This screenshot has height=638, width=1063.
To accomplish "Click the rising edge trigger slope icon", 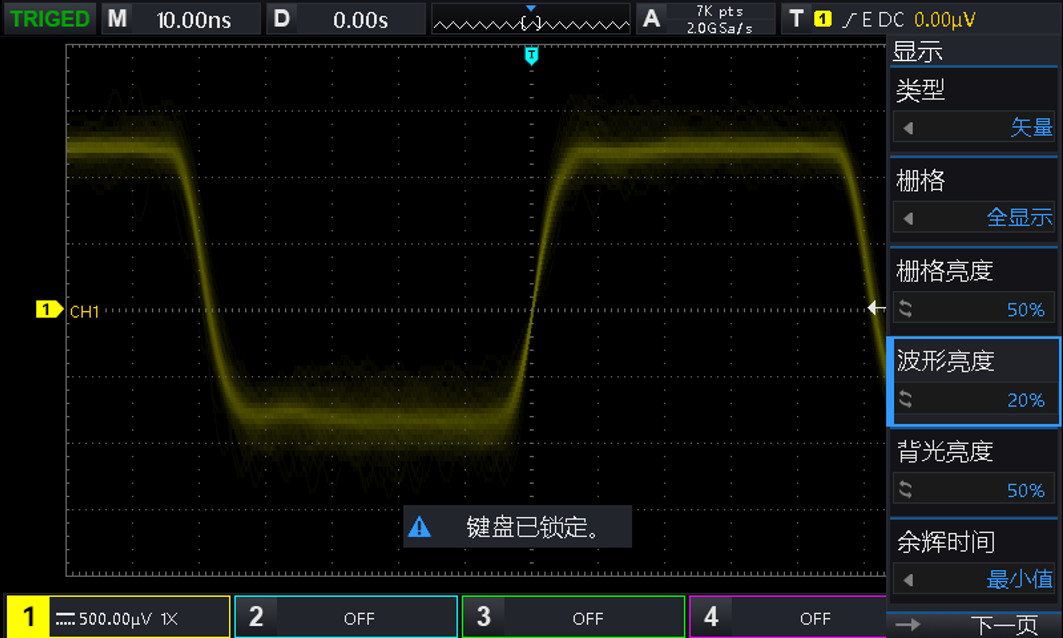I will pos(848,19).
